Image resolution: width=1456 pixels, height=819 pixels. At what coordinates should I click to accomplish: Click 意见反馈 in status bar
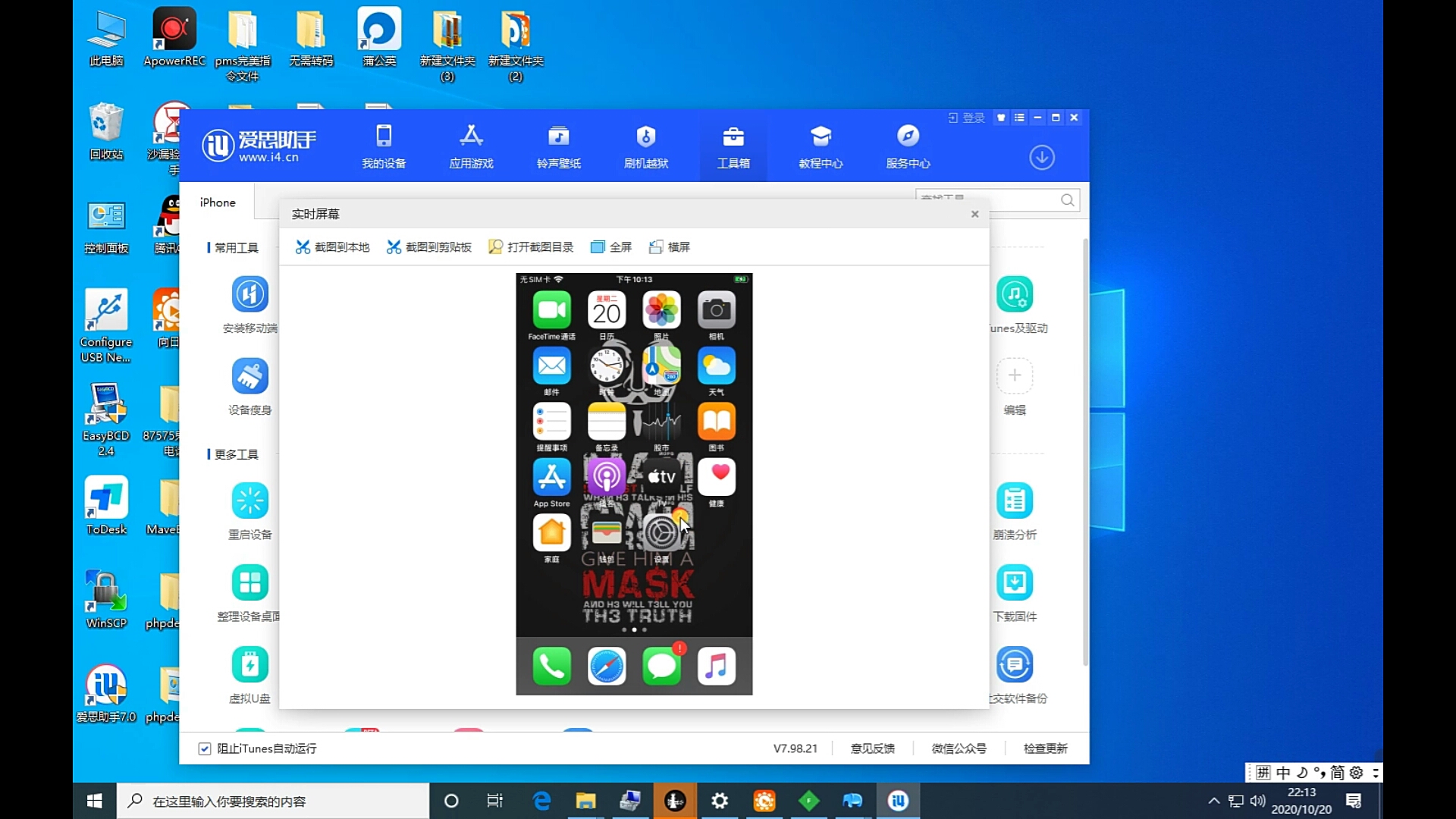(x=873, y=748)
